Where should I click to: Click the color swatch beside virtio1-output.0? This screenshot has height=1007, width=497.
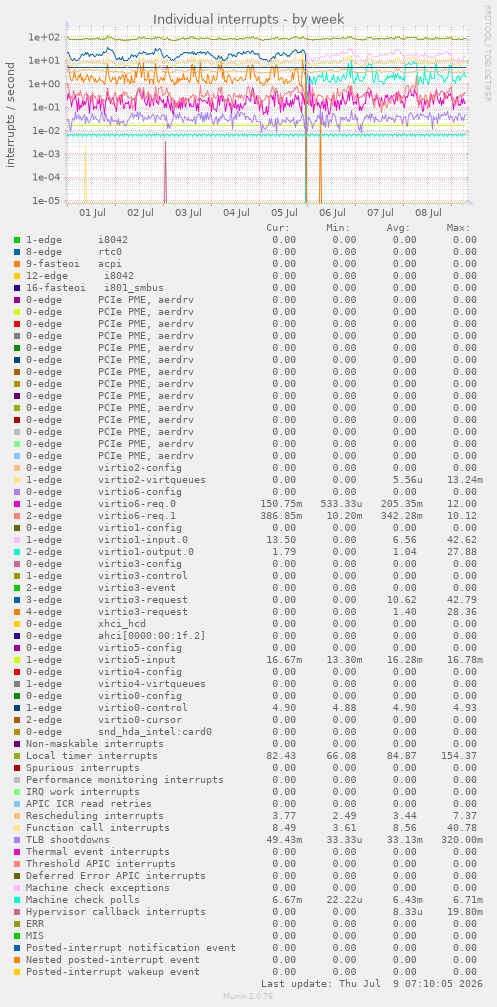(17, 552)
